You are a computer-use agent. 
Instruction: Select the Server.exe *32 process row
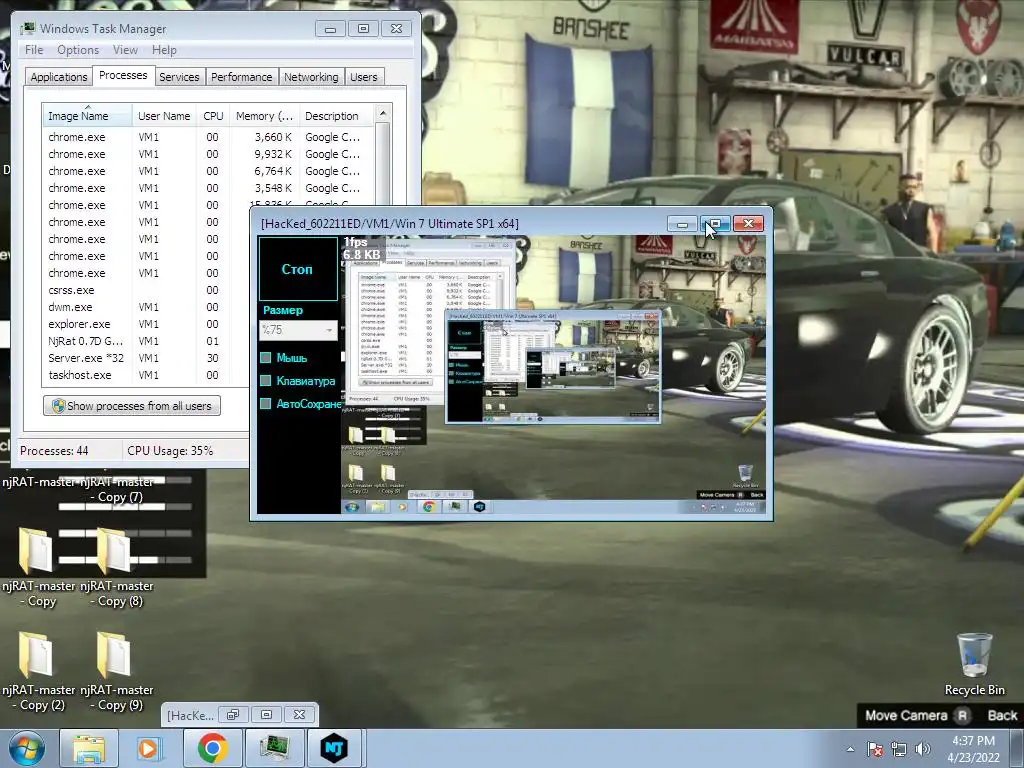147,358
